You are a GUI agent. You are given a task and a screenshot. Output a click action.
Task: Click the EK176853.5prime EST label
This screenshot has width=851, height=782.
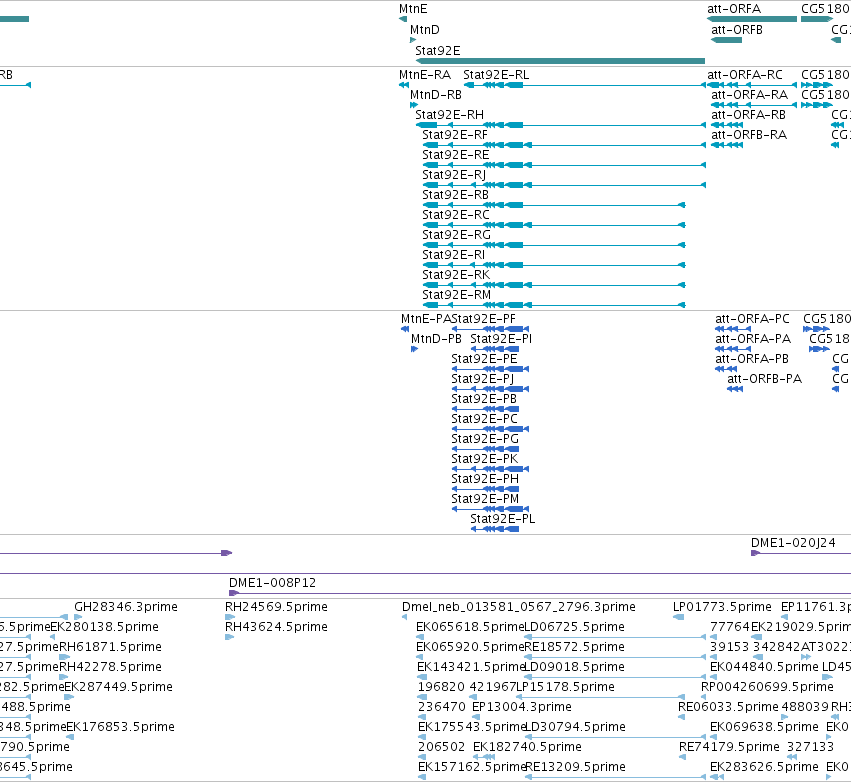click(120, 727)
